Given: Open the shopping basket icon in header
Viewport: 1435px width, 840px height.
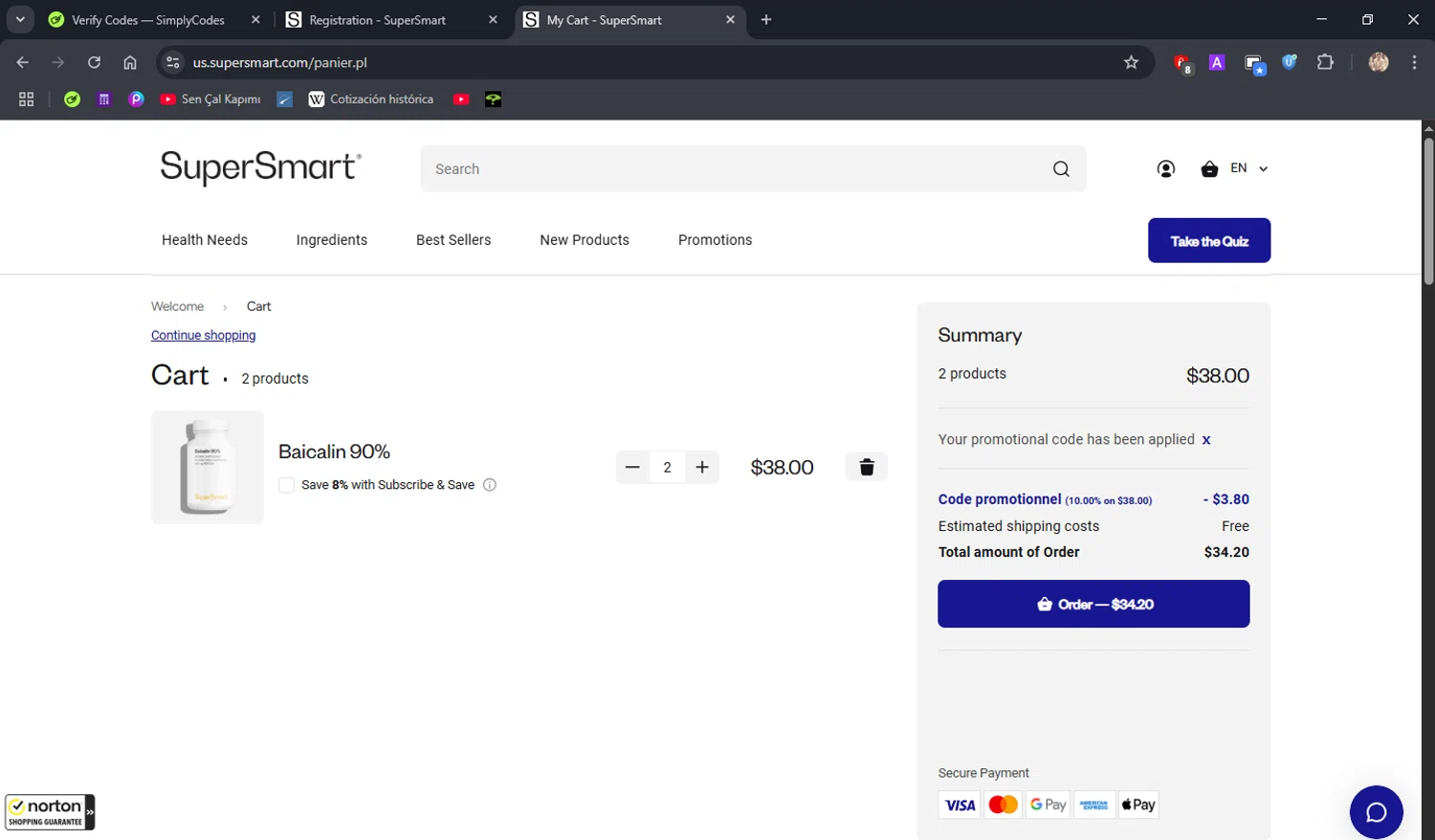Looking at the screenshot, I should [1209, 169].
